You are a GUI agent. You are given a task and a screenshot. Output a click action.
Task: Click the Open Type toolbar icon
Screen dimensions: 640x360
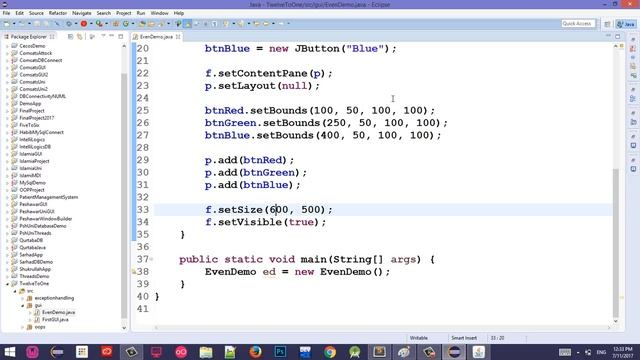click(x=142, y=24)
